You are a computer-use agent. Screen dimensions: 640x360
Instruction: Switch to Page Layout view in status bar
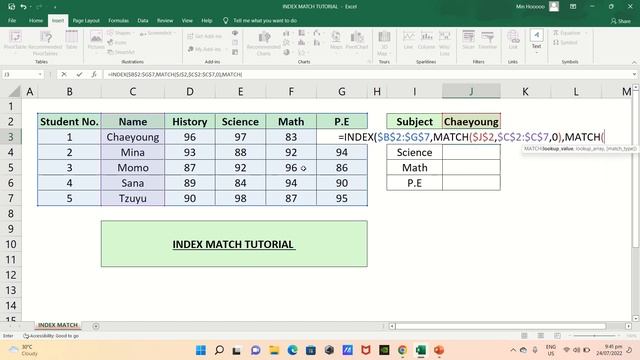click(540, 336)
